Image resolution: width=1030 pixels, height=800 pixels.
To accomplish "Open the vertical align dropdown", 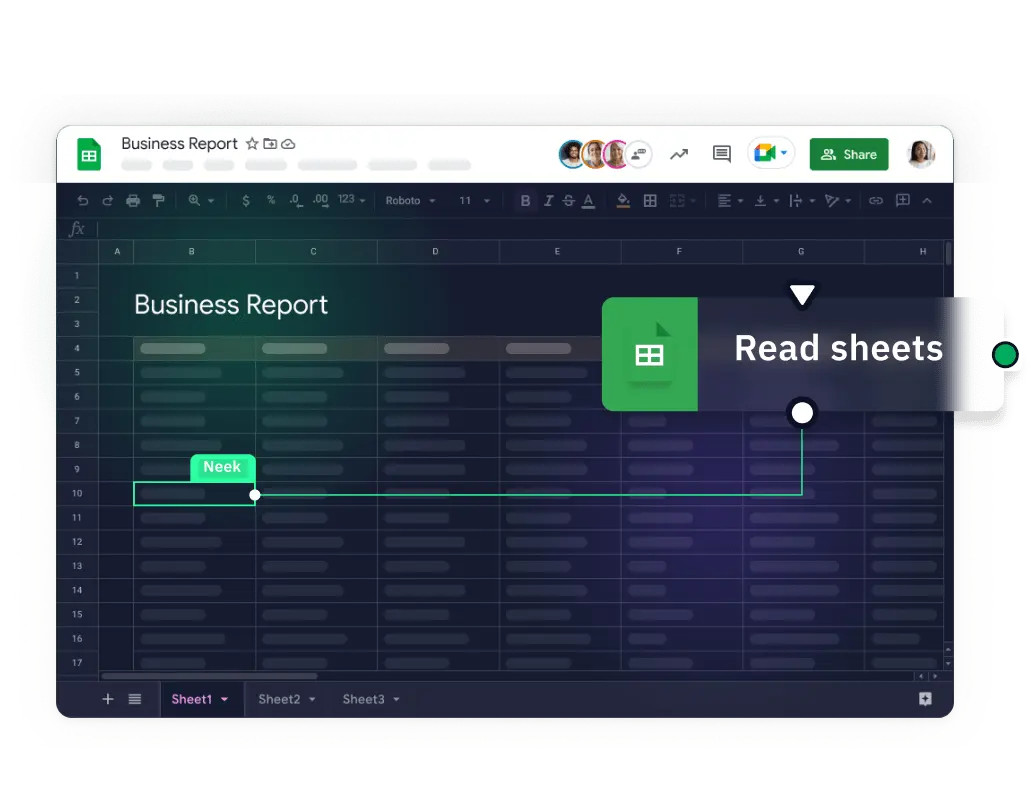I will click(766, 201).
